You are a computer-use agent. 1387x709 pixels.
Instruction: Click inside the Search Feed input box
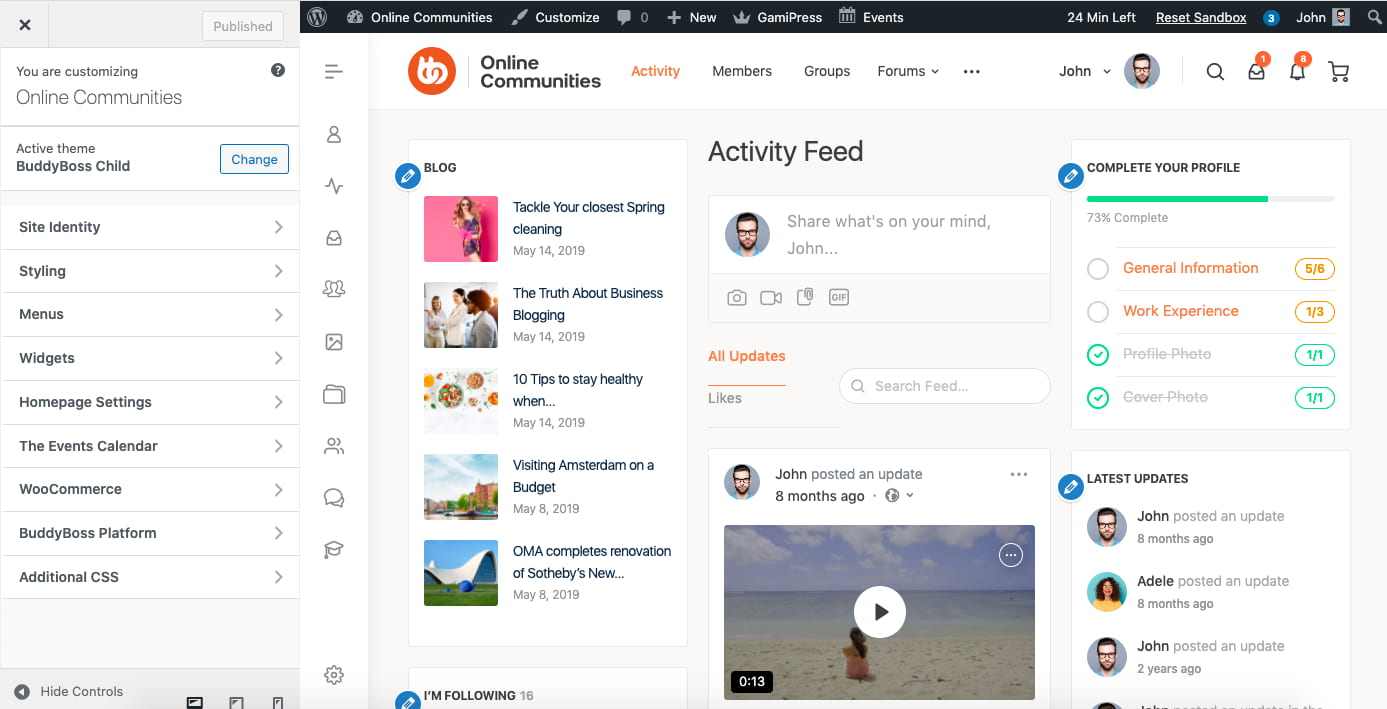tap(944, 386)
